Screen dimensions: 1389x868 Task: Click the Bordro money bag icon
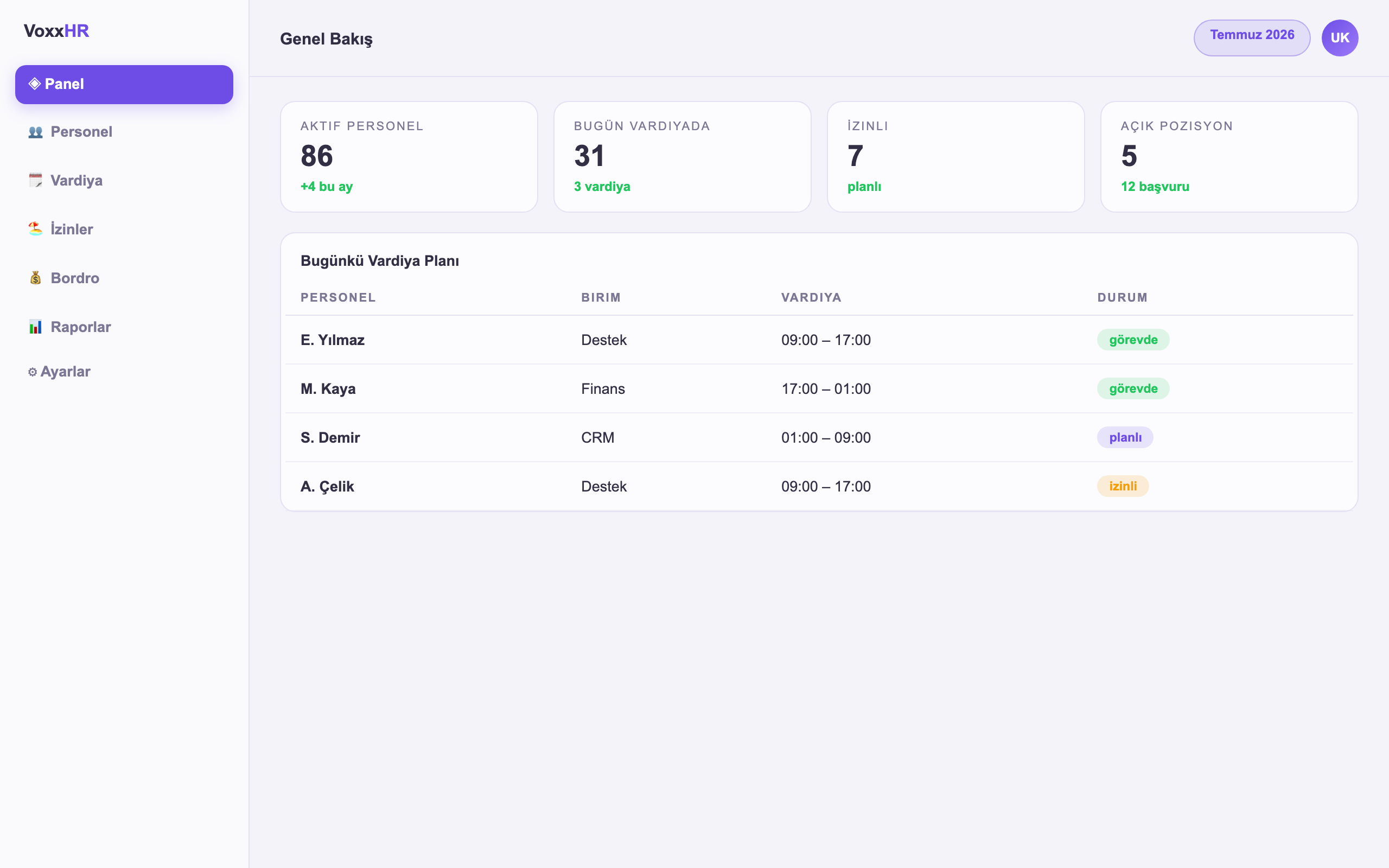(x=36, y=278)
